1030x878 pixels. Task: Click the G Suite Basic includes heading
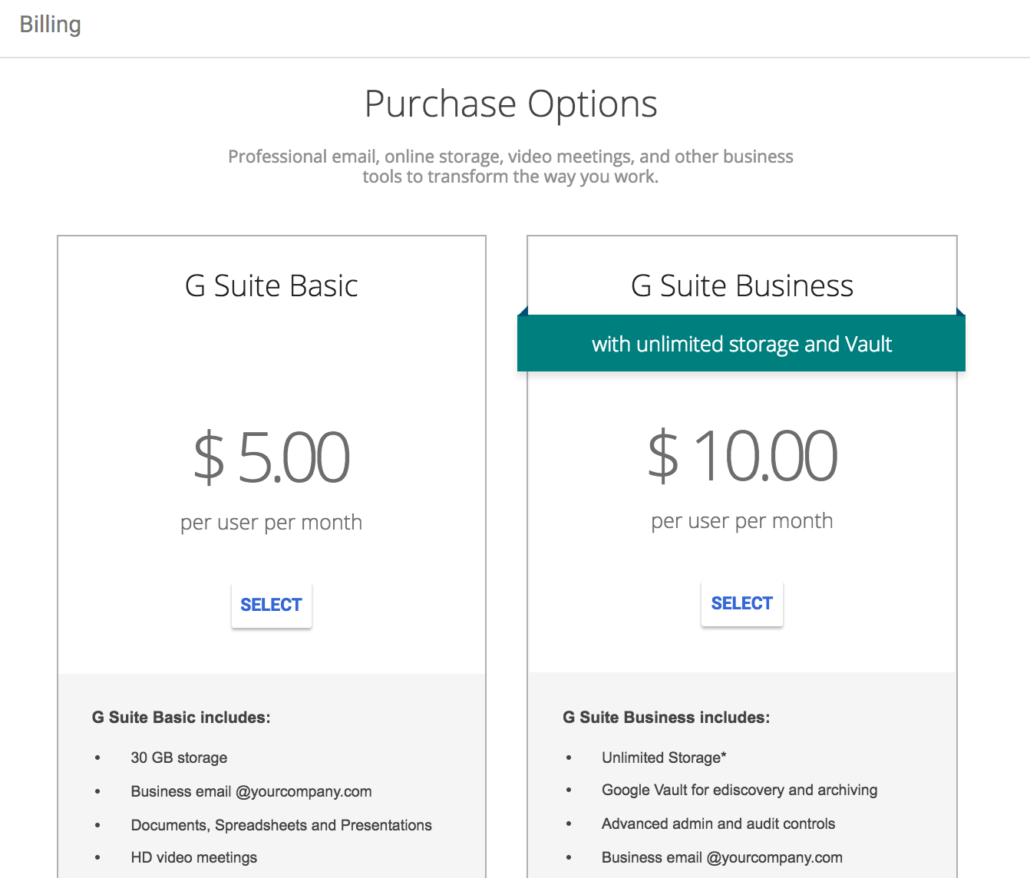tap(181, 717)
